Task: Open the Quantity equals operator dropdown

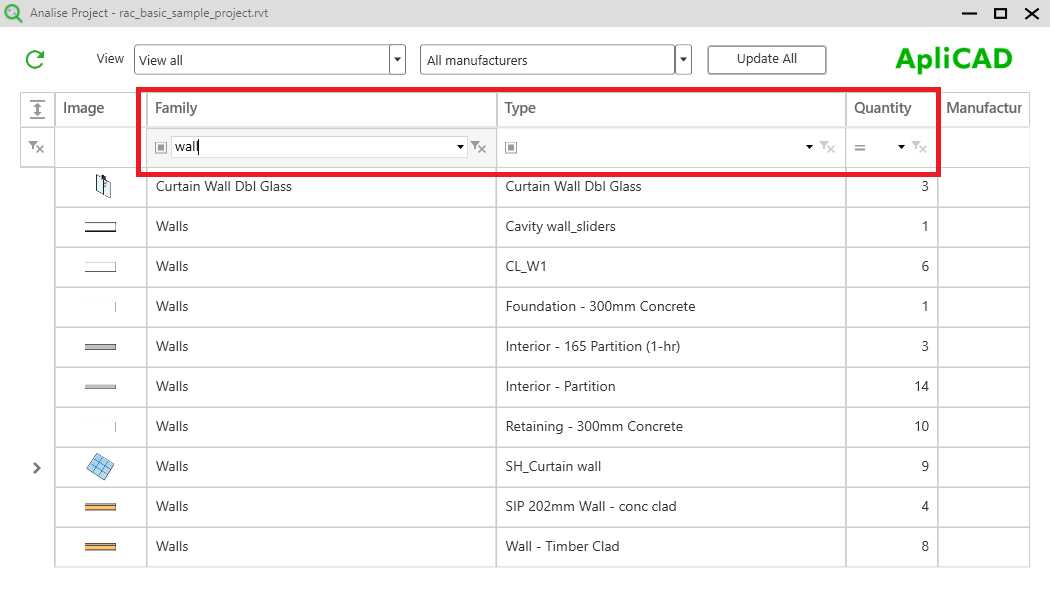Action: click(881, 147)
